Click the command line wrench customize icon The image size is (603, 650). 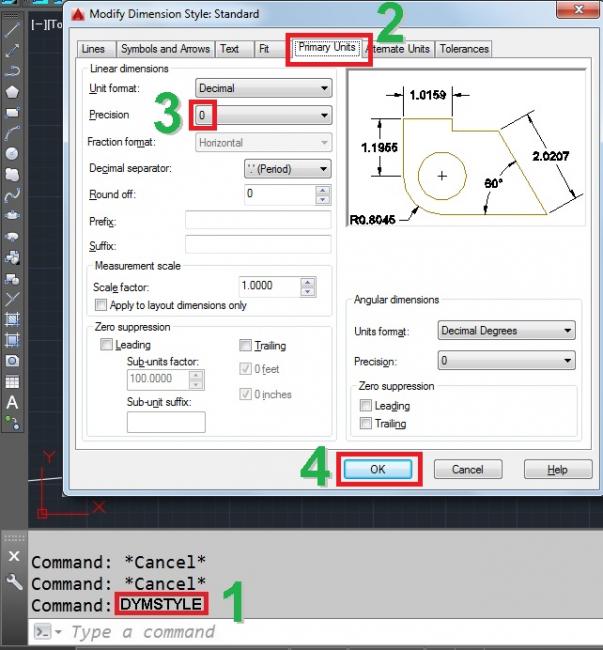pyautogui.click(x=14, y=582)
